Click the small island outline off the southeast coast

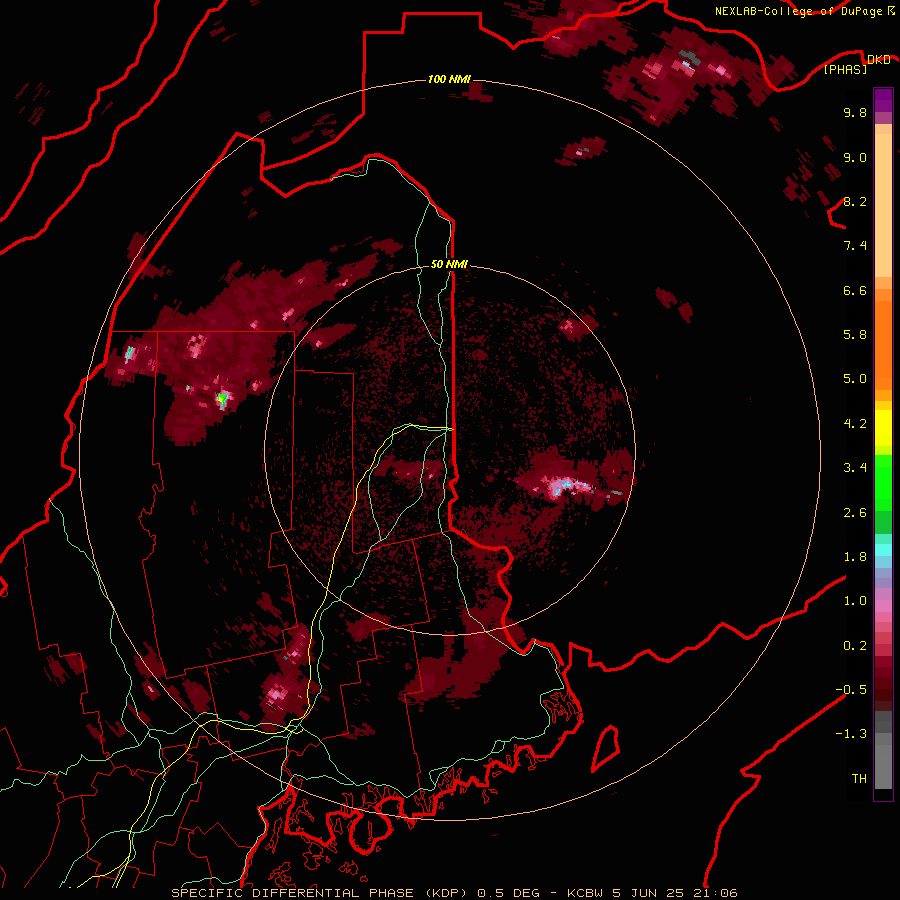pyautogui.click(x=606, y=748)
